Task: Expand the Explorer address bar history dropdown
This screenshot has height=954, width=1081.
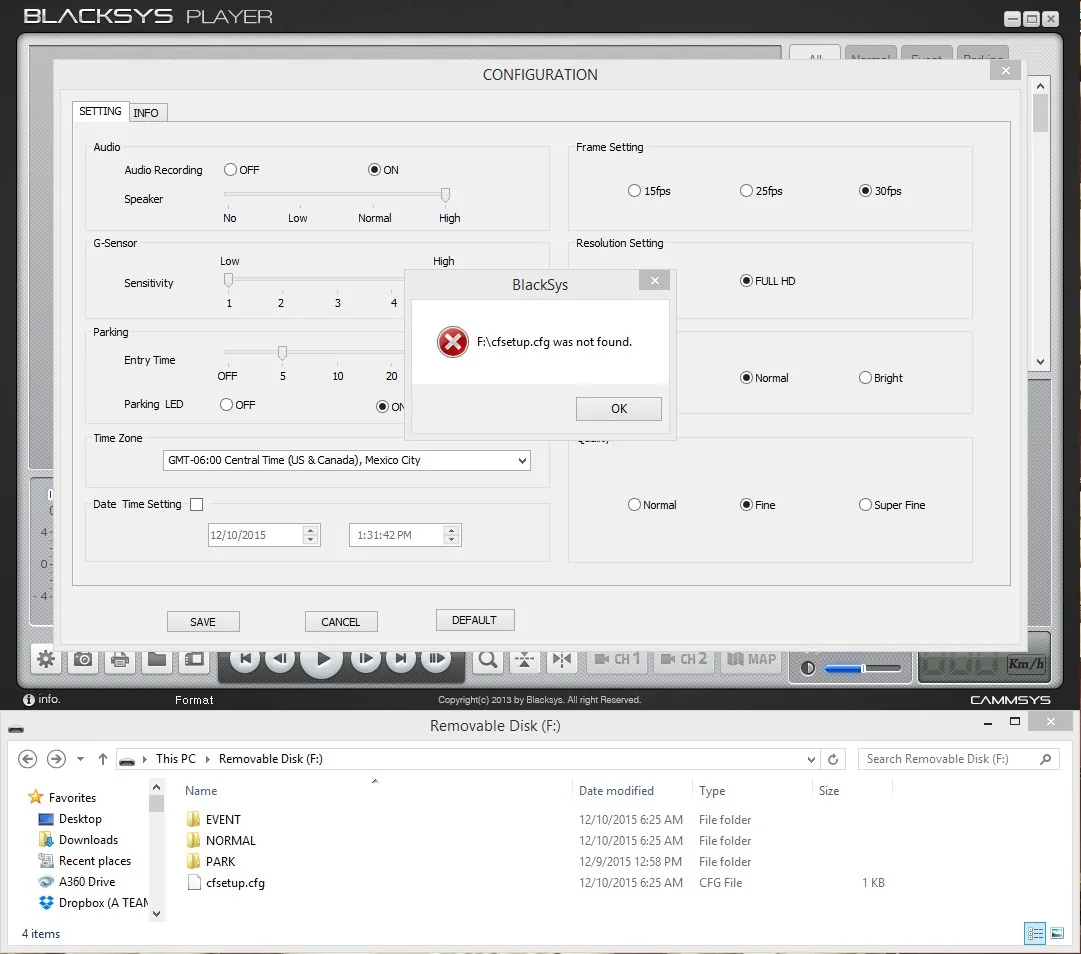Action: click(811, 759)
